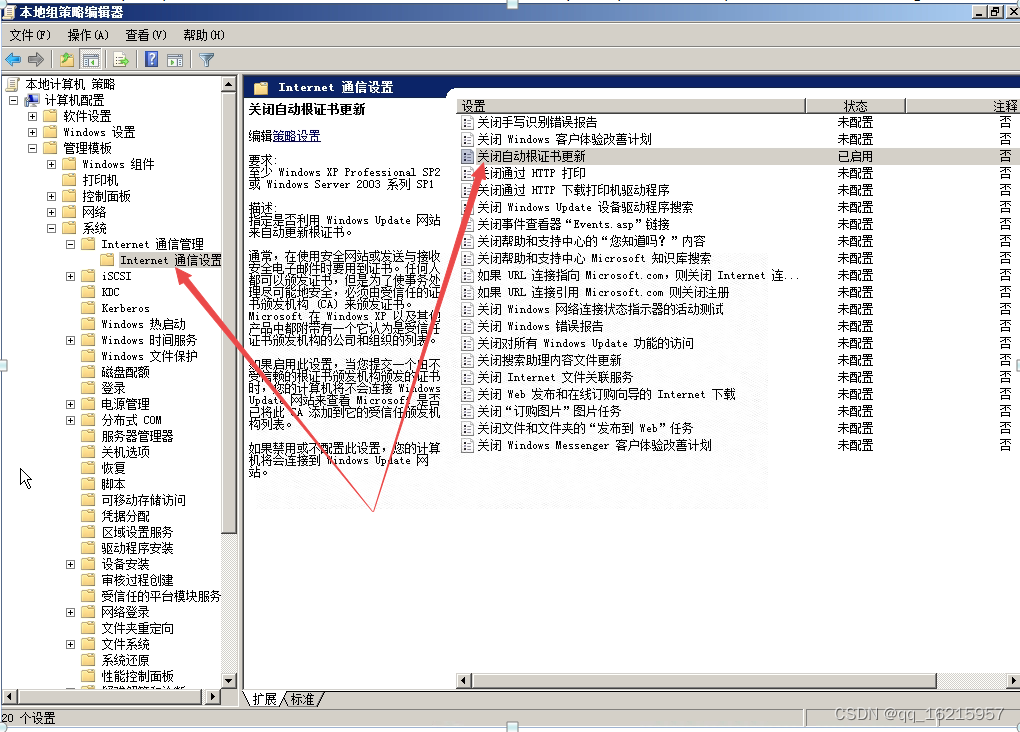Collapse the 系统 tree node
This screenshot has height=732, width=1020.
tap(51, 228)
